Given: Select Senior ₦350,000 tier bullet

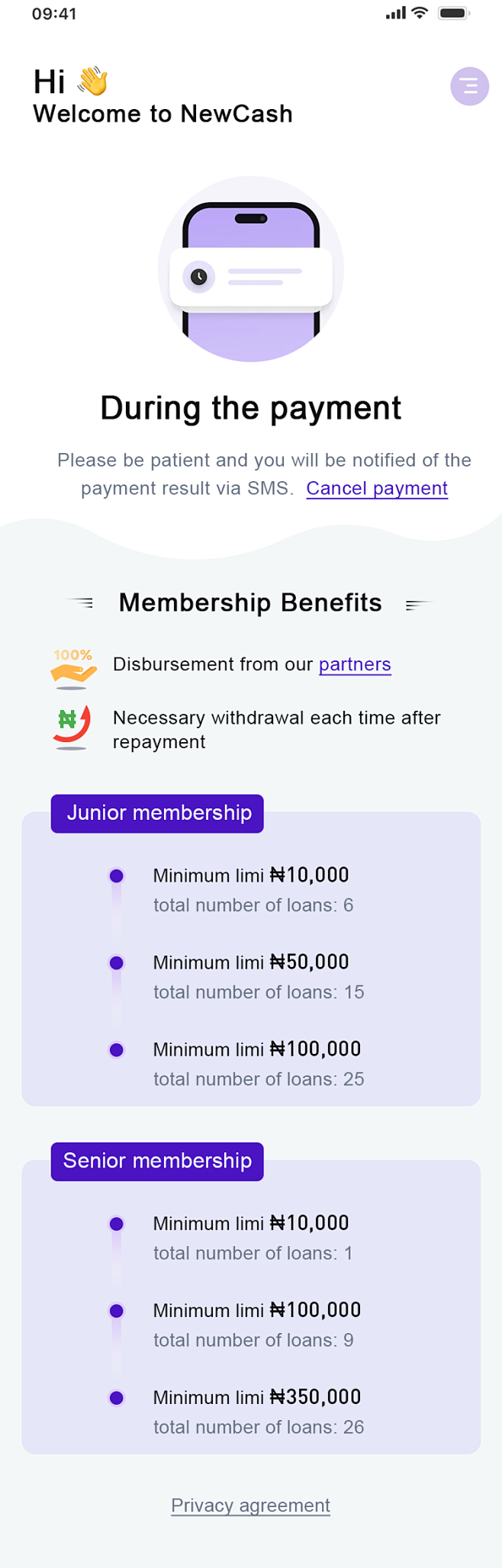Looking at the screenshot, I should tap(117, 1397).
